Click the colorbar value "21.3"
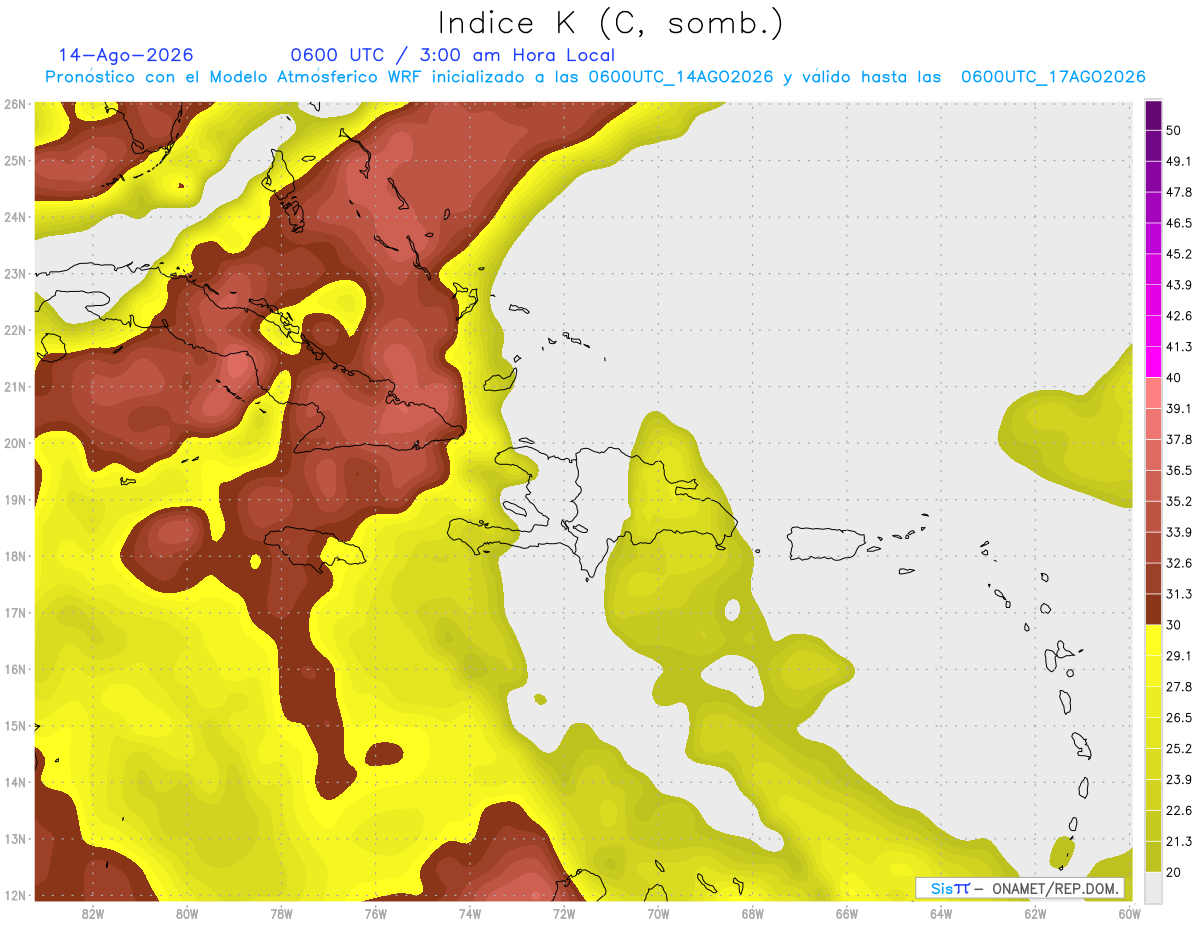This screenshot has height=927, width=1200. pyautogui.click(x=1179, y=842)
